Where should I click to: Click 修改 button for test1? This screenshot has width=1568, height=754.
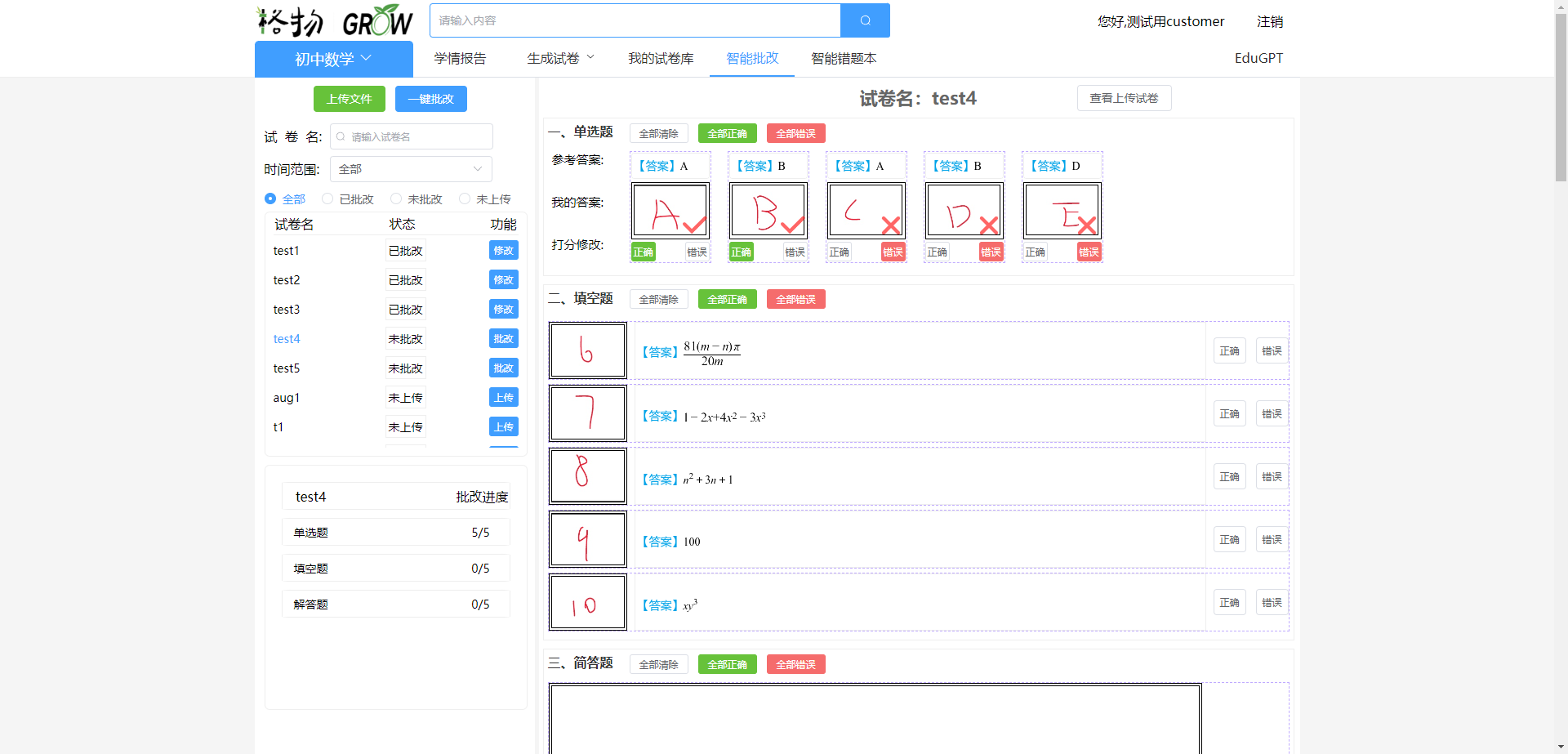click(x=504, y=251)
